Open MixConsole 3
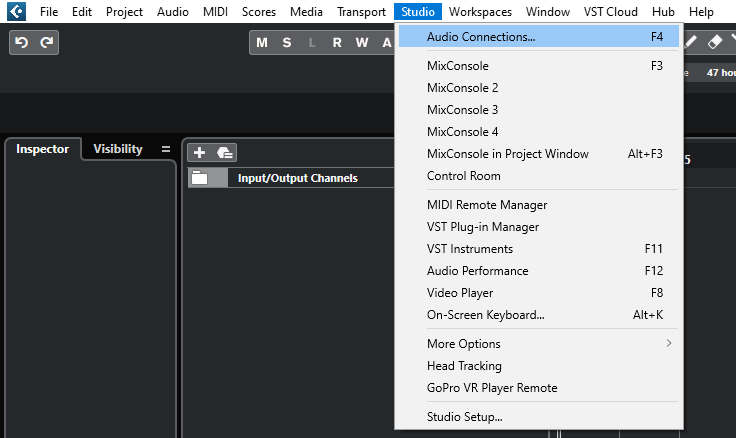Viewport: 736px width, 438px height. pyautogui.click(x=539, y=110)
